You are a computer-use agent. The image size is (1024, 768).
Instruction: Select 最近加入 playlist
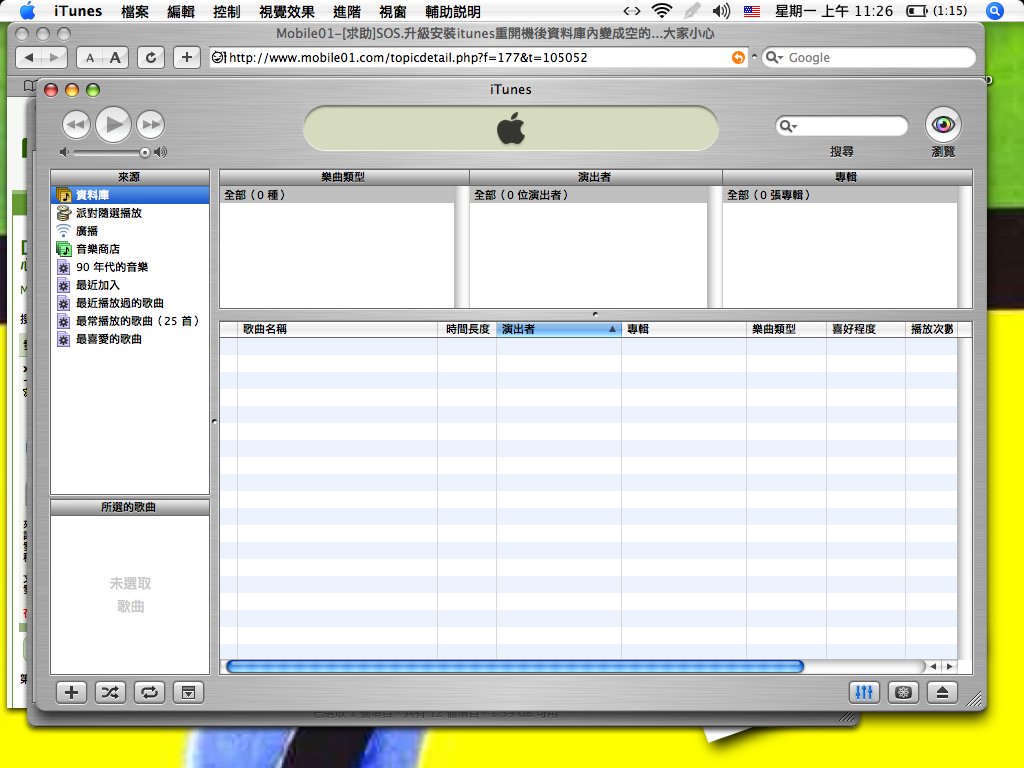pyautogui.click(x=130, y=285)
